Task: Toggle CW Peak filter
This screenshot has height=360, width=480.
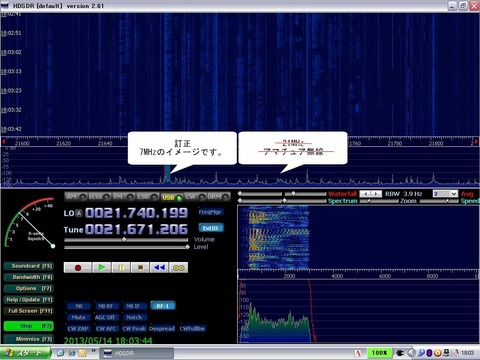Action: coord(134,329)
